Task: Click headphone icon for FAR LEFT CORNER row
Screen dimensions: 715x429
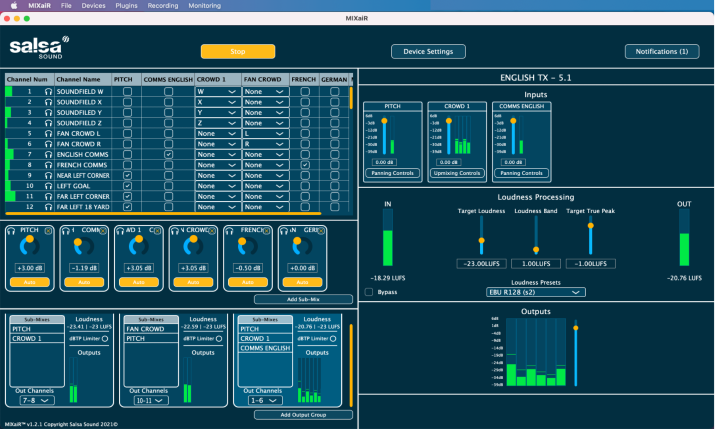Action: coord(48,196)
